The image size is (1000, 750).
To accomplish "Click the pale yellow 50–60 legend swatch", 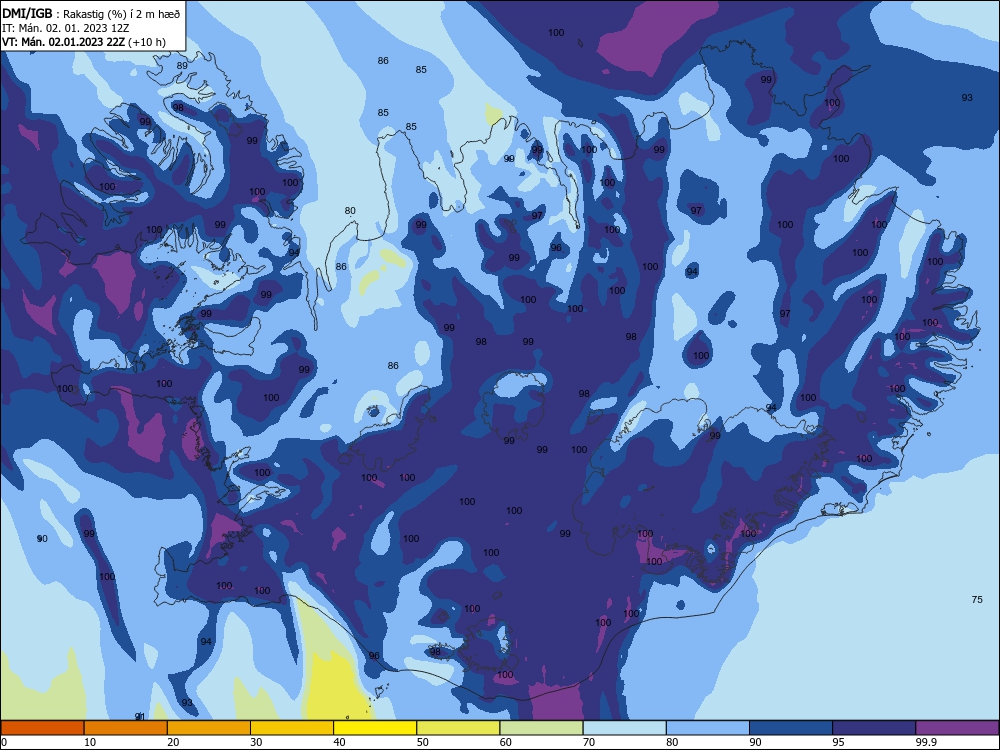I will click(x=458, y=728).
